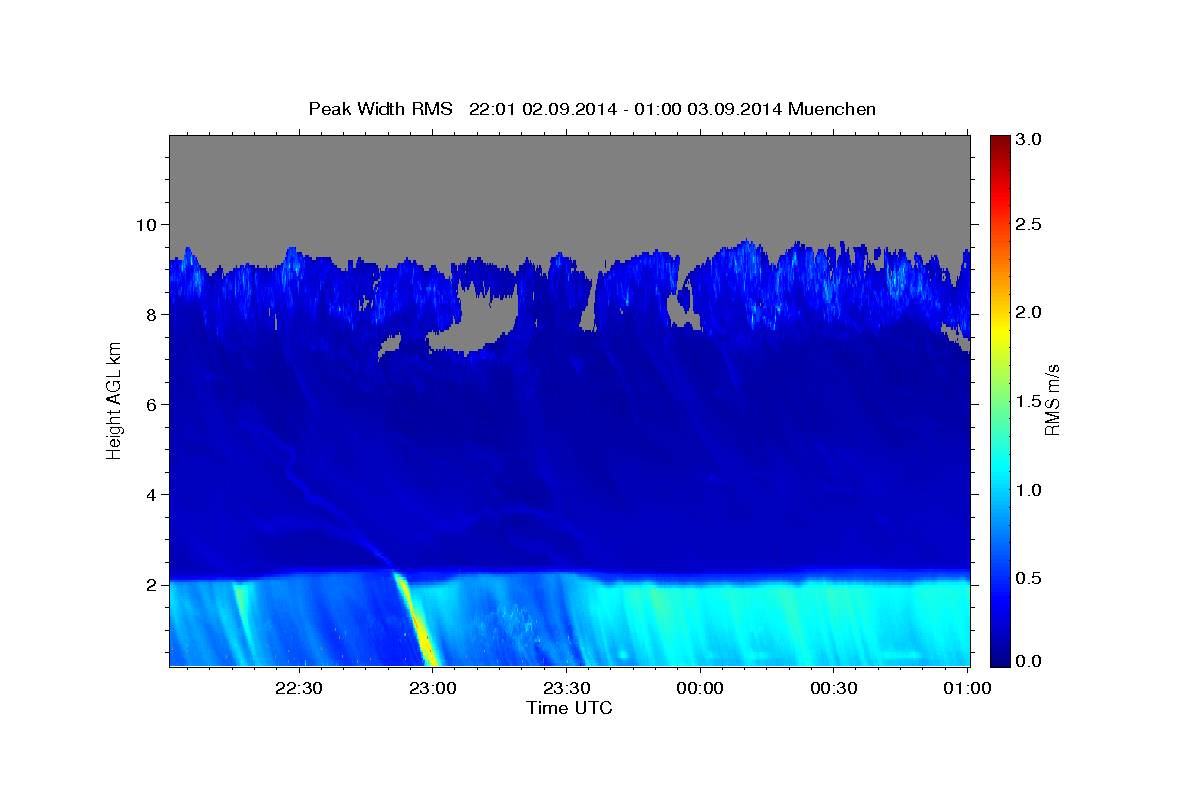Click the 01:00 time tick label
Screen dimensions: 1200x800
[968, 688]
